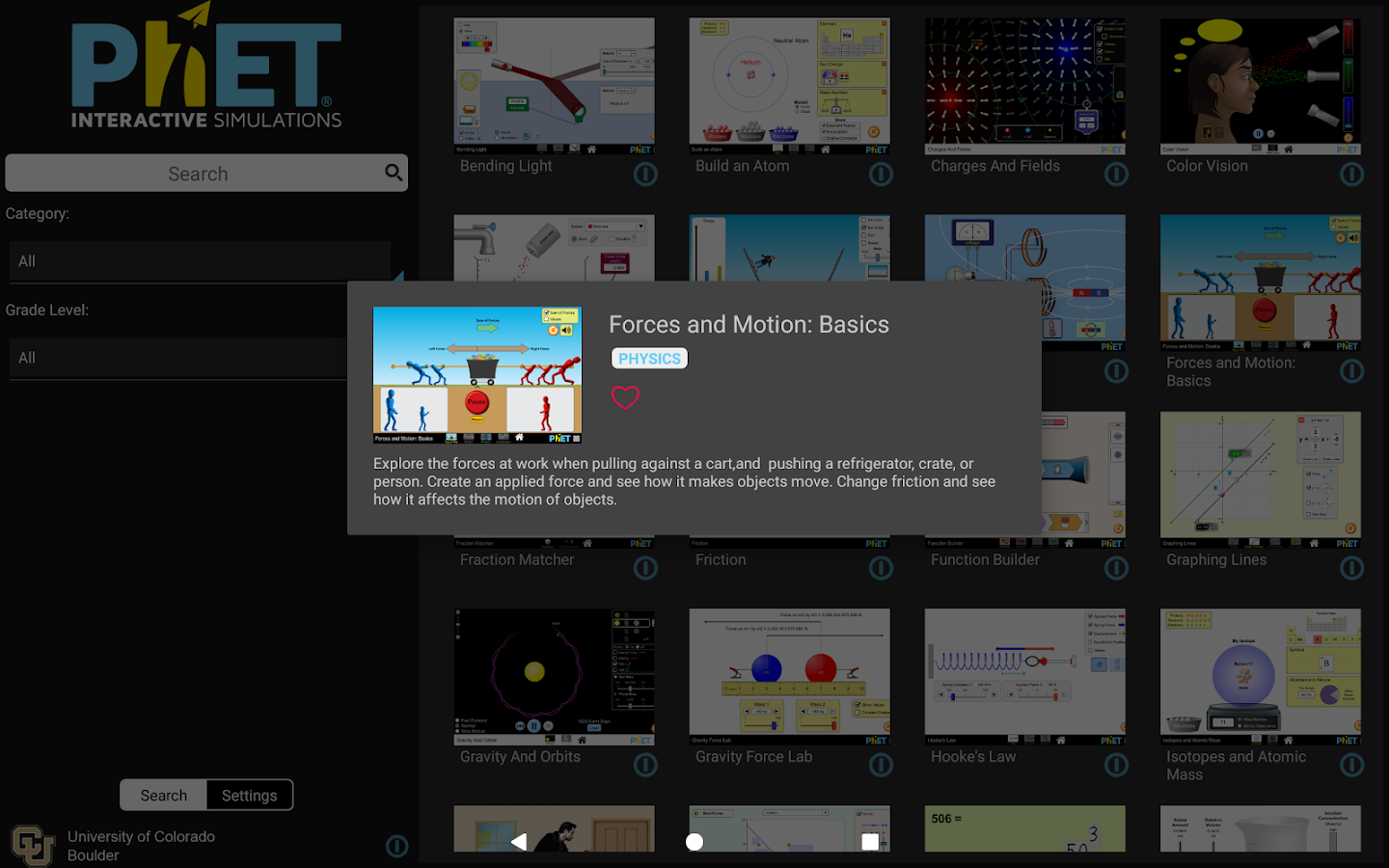Open info for Gravity Force Lab
This screenshot has height=868, width=1389.
[881, 765]
